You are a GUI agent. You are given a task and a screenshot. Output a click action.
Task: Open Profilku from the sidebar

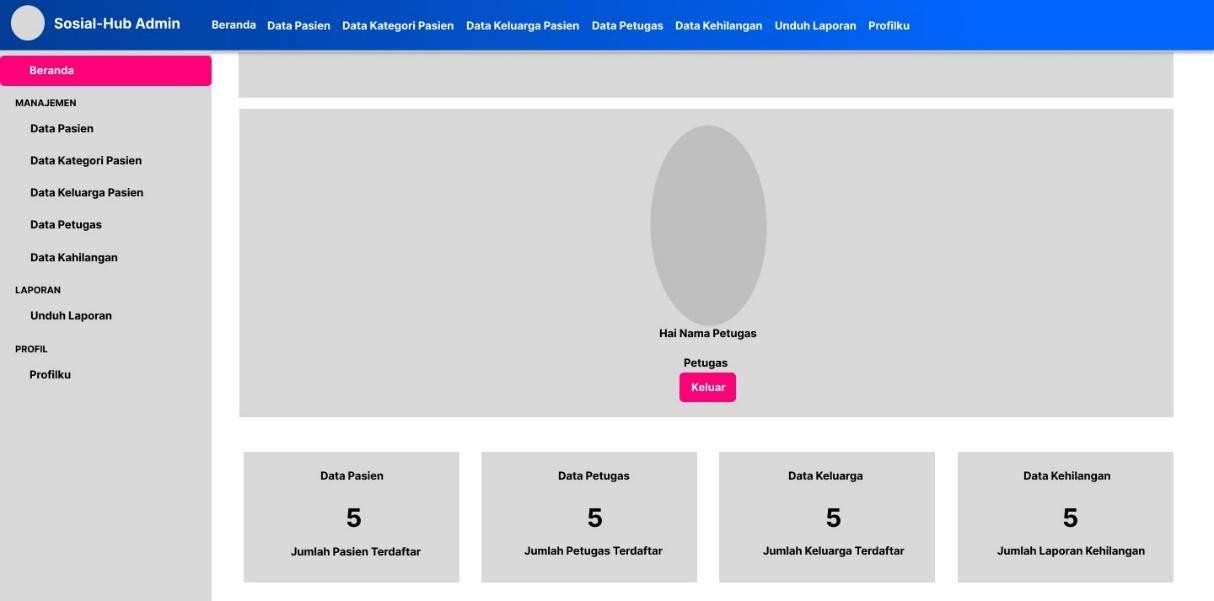tap(50, 375)
